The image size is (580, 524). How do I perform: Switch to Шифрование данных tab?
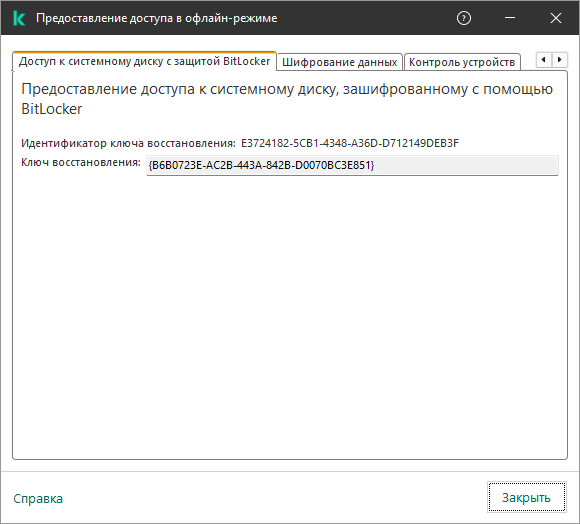[340, 62]
